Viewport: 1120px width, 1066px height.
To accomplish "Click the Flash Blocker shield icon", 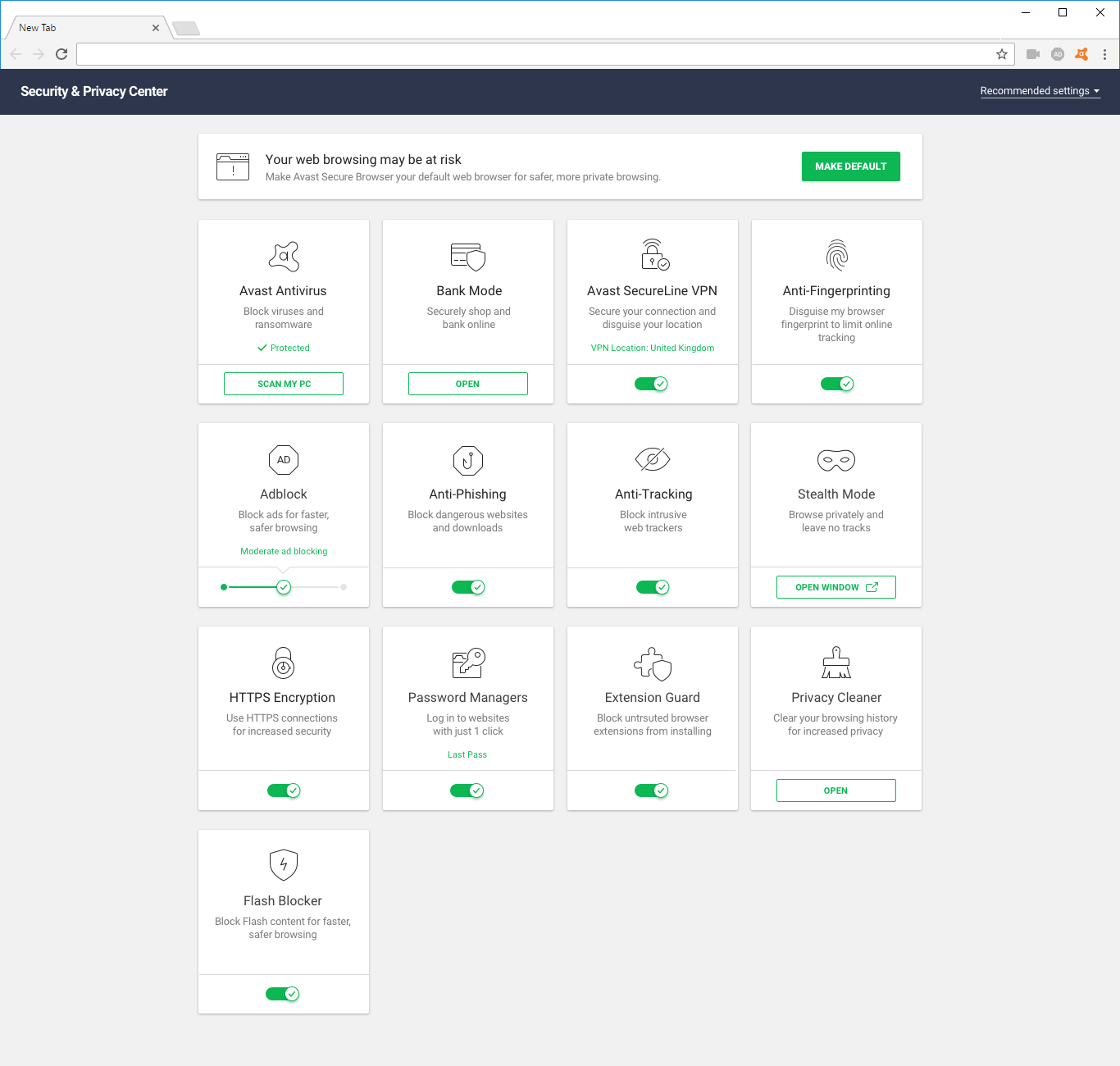I will pos(284,864).
